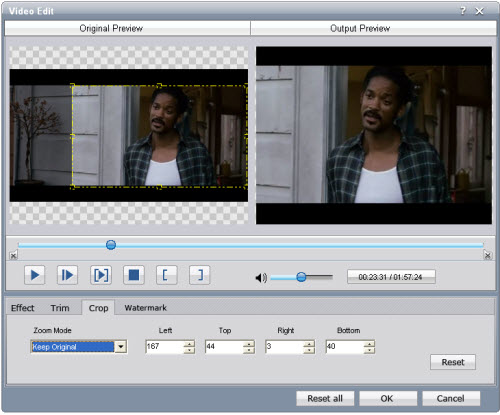Click the Reset all button
The image size is (500, 415).
point(325,398)
